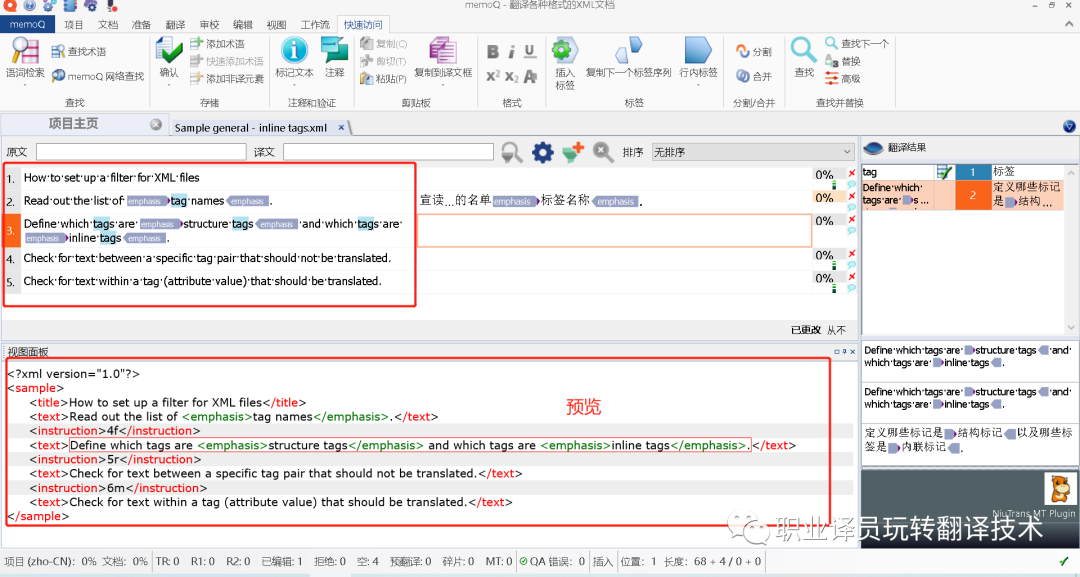The width and height of the screenshot is (1080, 577).
Task: Close the Sample general - inline tags.xml tab
Action: (341, 127)
